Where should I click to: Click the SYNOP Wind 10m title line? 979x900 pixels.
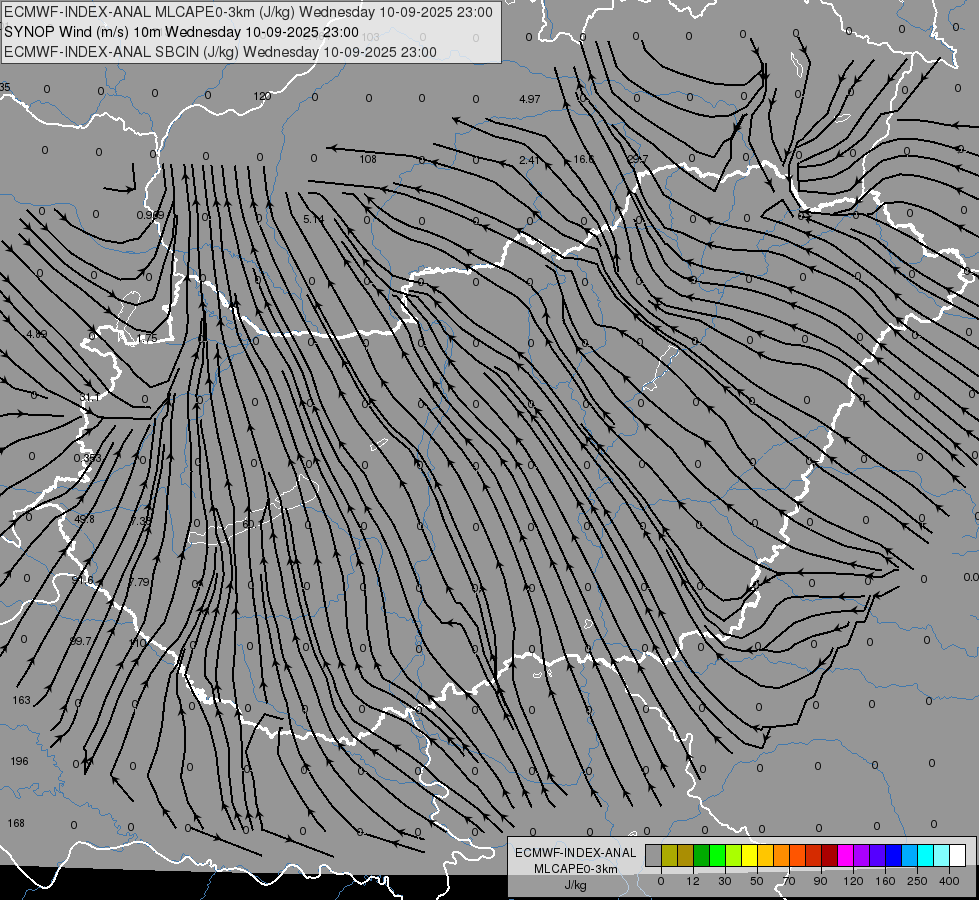(x=182, y=32)
